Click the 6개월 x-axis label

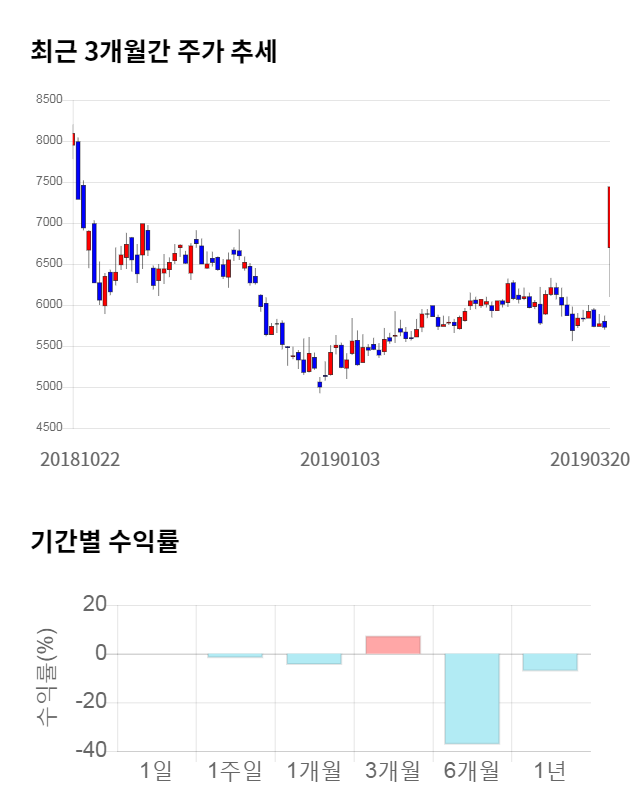(472, 771)
